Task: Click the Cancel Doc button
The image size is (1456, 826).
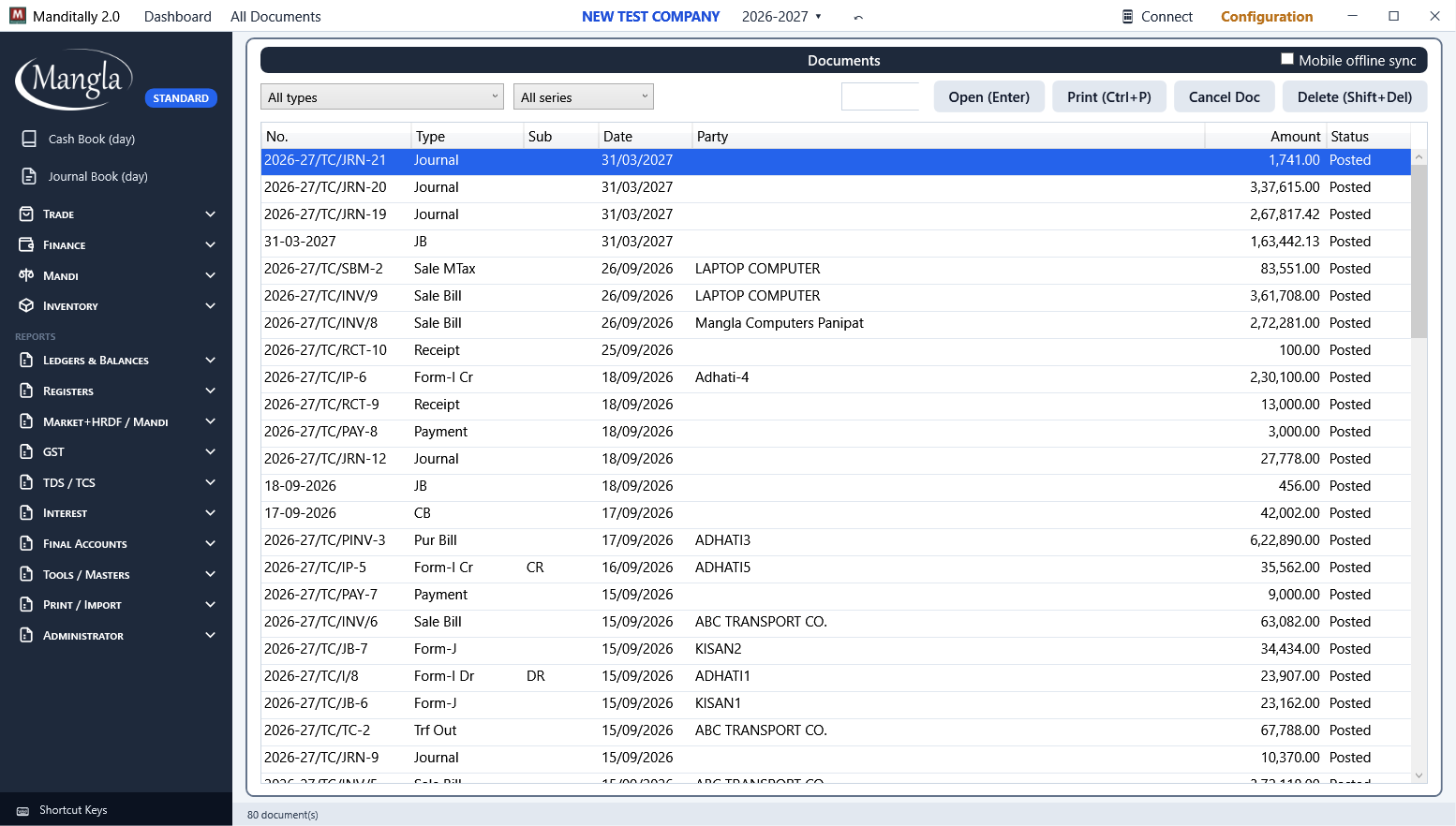Action: click(1225, 96)
